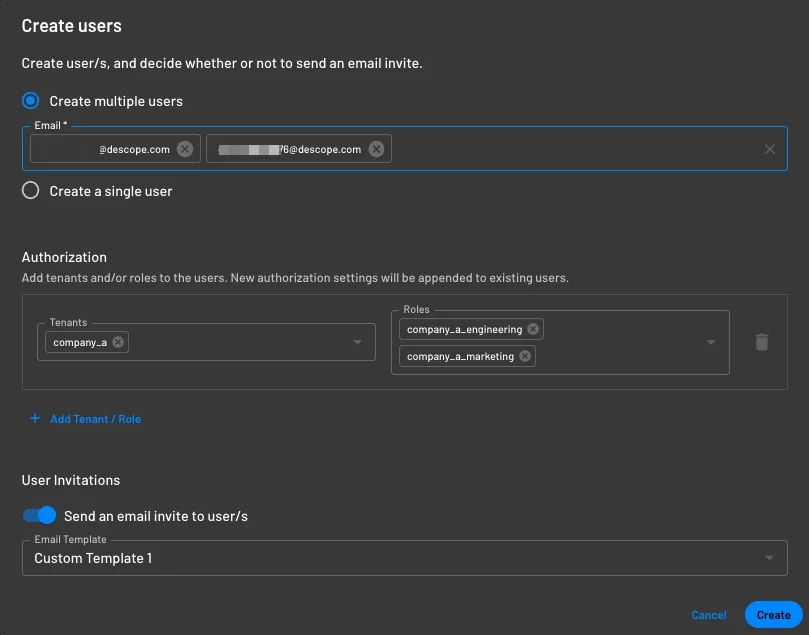Click the plus icon beside Add Tenant / Role
This screenshot has height=635, width=809.
(35, 418)
